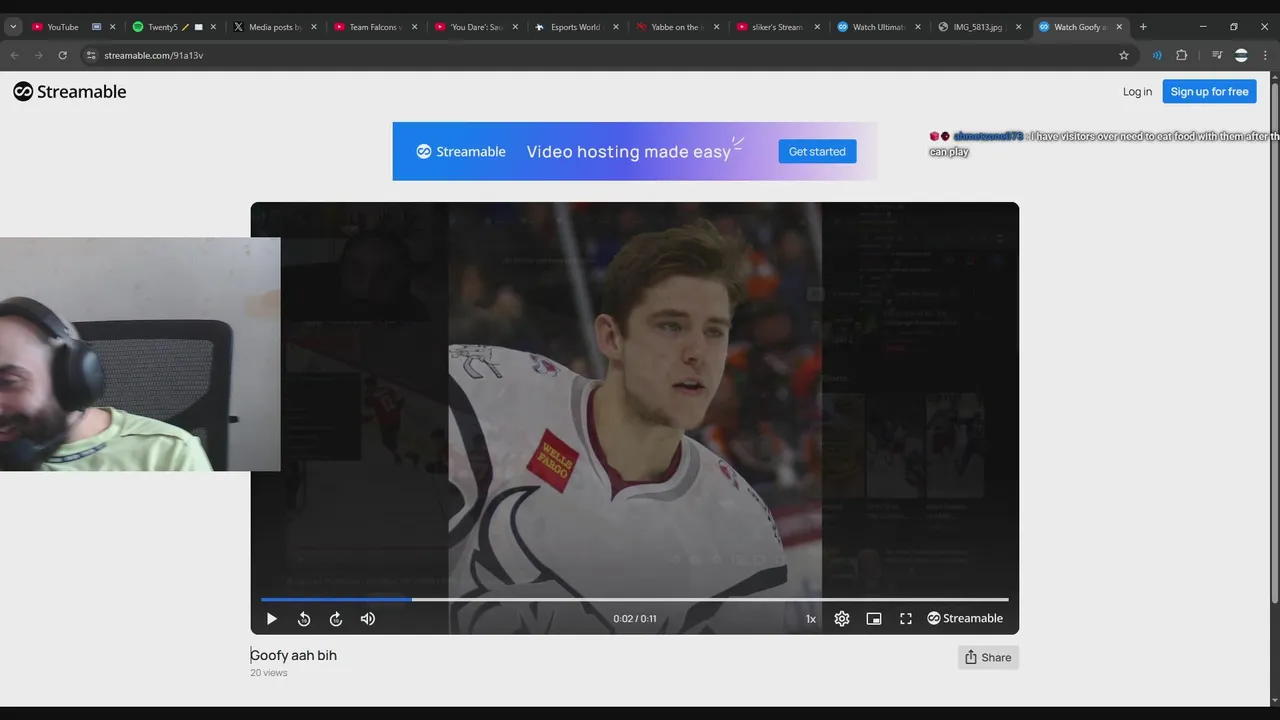The width and height of the screenshot is (1280, 720).
Task: Skip forward five seconds in video
Action: point(336,619)
